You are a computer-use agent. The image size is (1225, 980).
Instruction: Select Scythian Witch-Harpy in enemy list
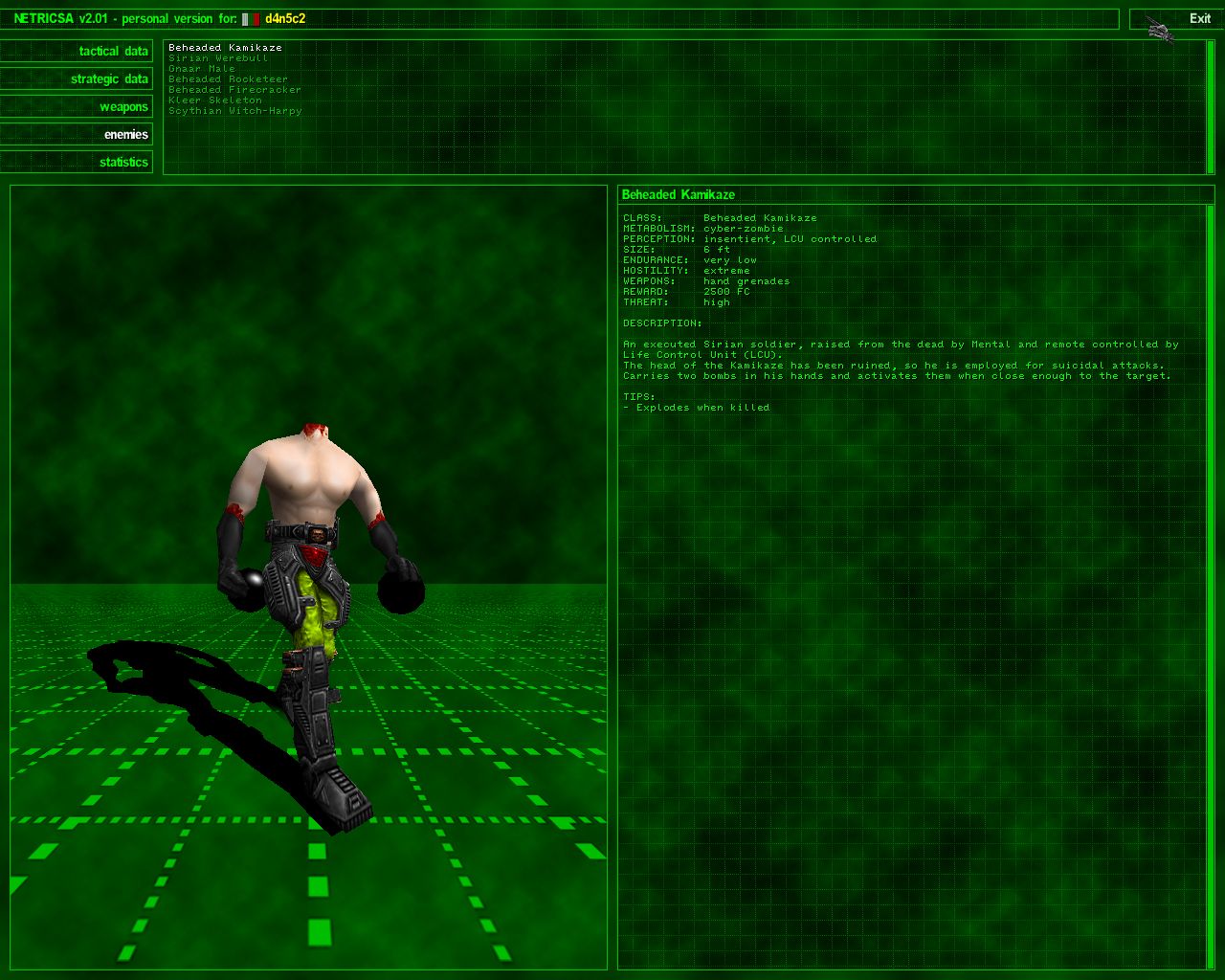click(235, 111)
